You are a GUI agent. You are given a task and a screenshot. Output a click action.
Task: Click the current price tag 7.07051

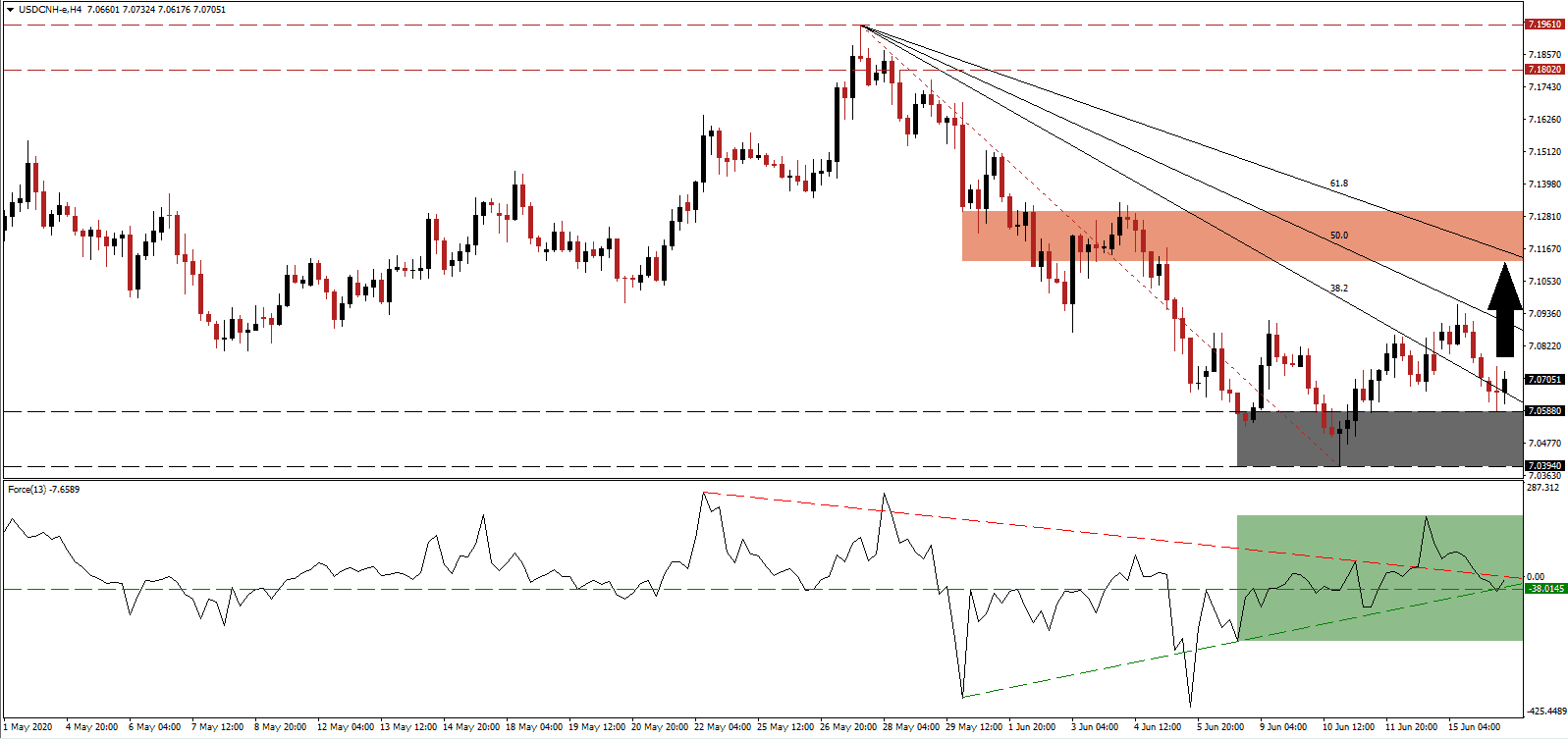[1543, 380]
